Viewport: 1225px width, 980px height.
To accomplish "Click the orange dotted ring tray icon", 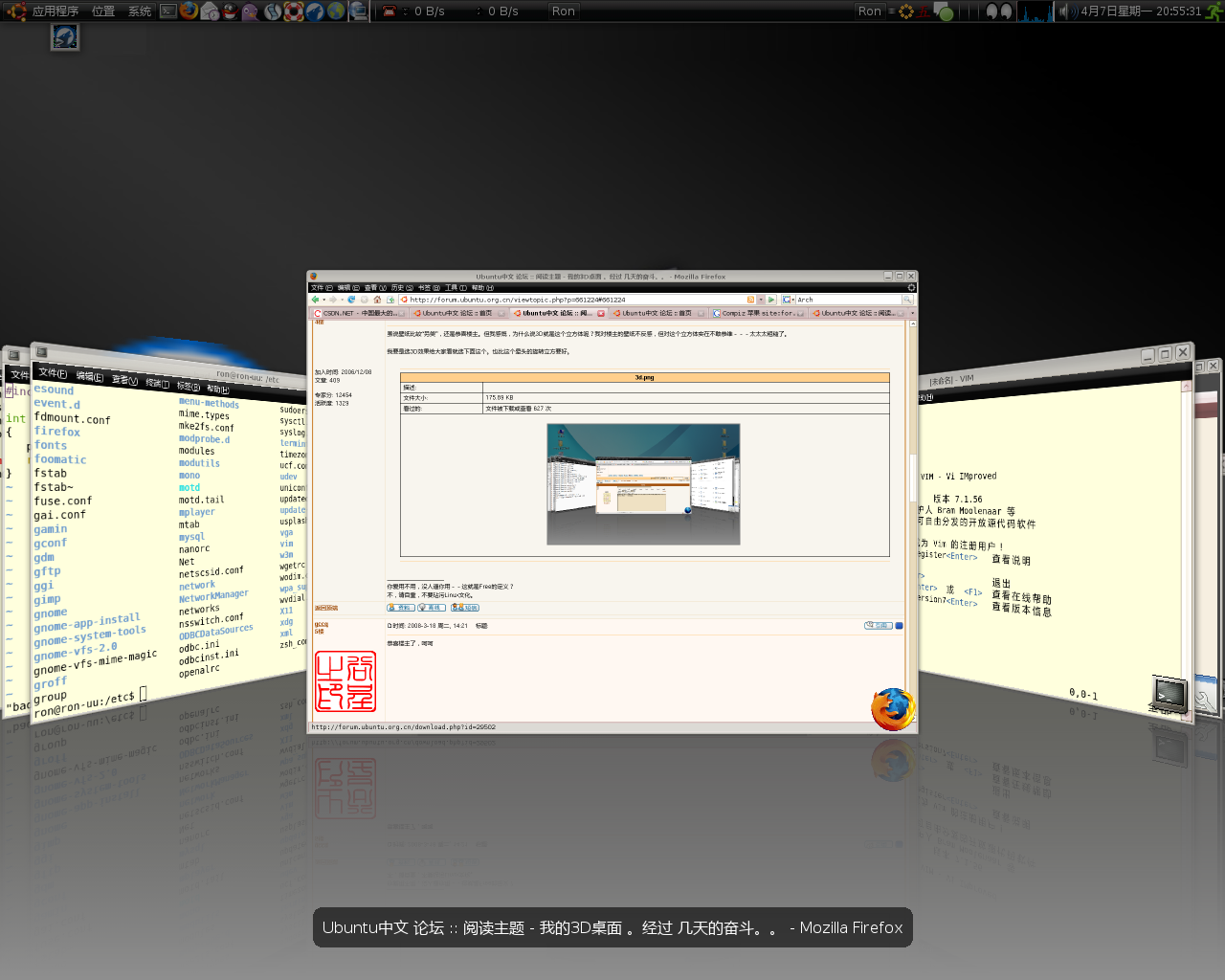I will tap(906, 11).
